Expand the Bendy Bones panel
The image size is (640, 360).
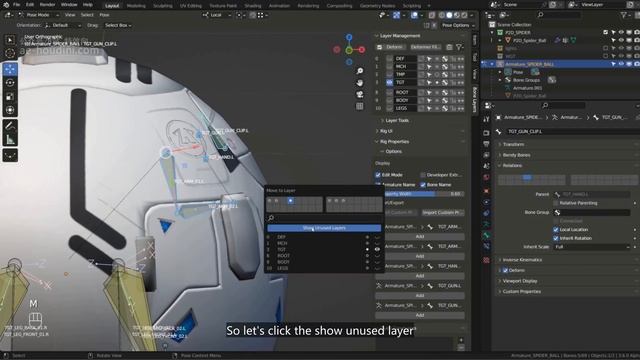coord(516,155)
